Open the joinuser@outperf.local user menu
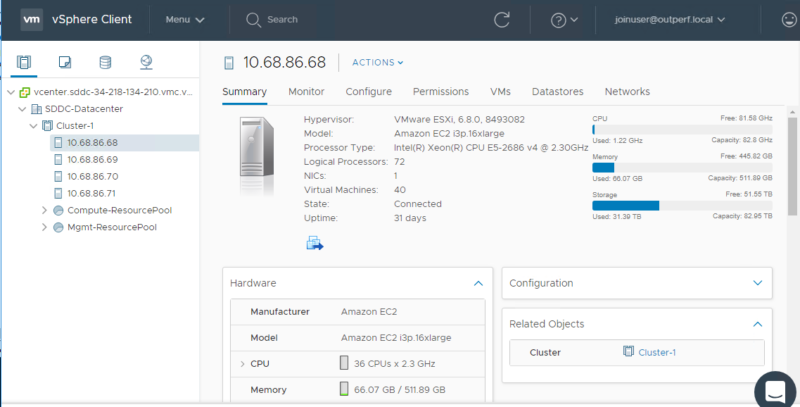This screenshot has width=800, height=407. coord(670,19)
